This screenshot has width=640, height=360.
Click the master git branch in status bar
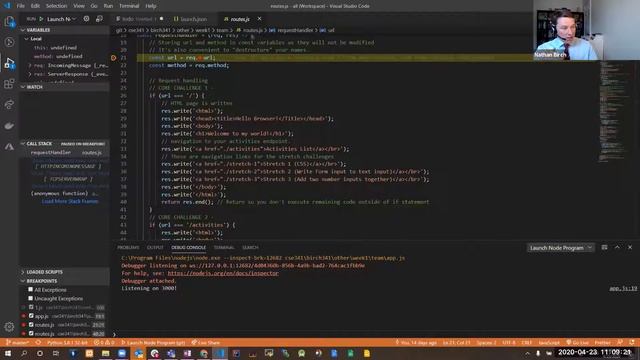[18, 342]
